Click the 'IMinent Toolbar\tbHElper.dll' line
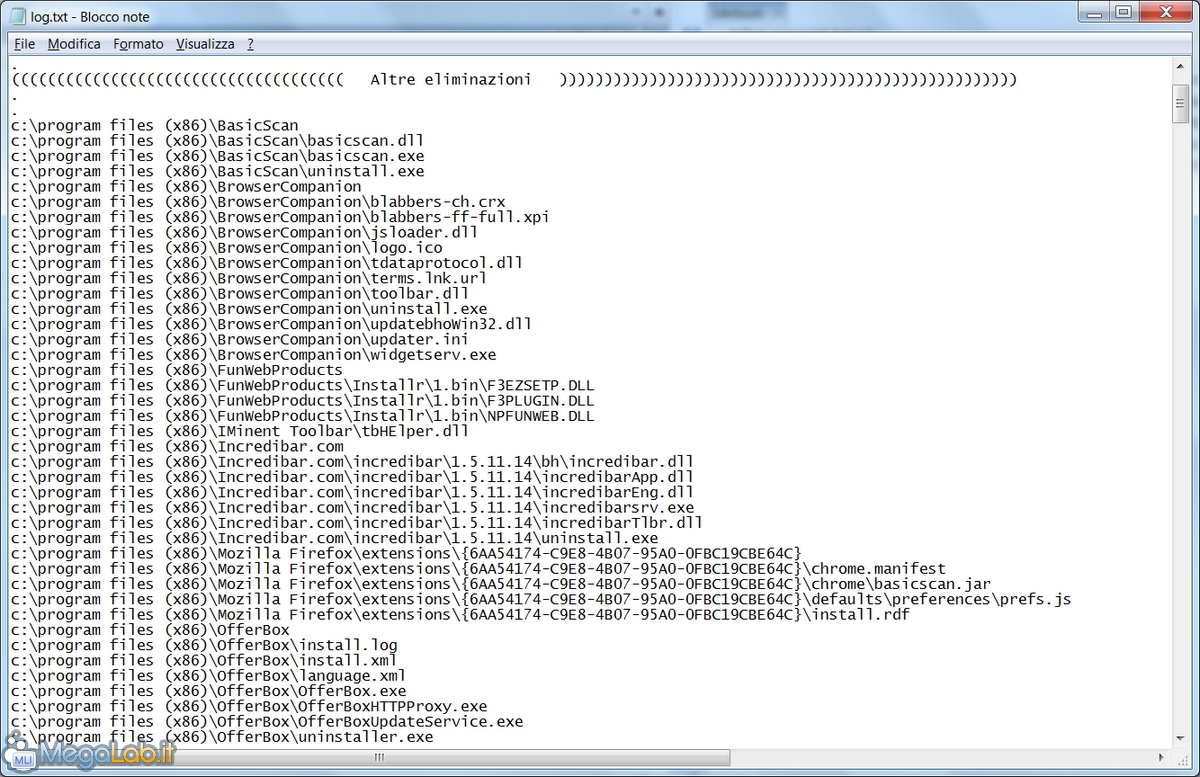This screenshot has height=777, width=1200. pyautogui.click(x=240, y=431)
